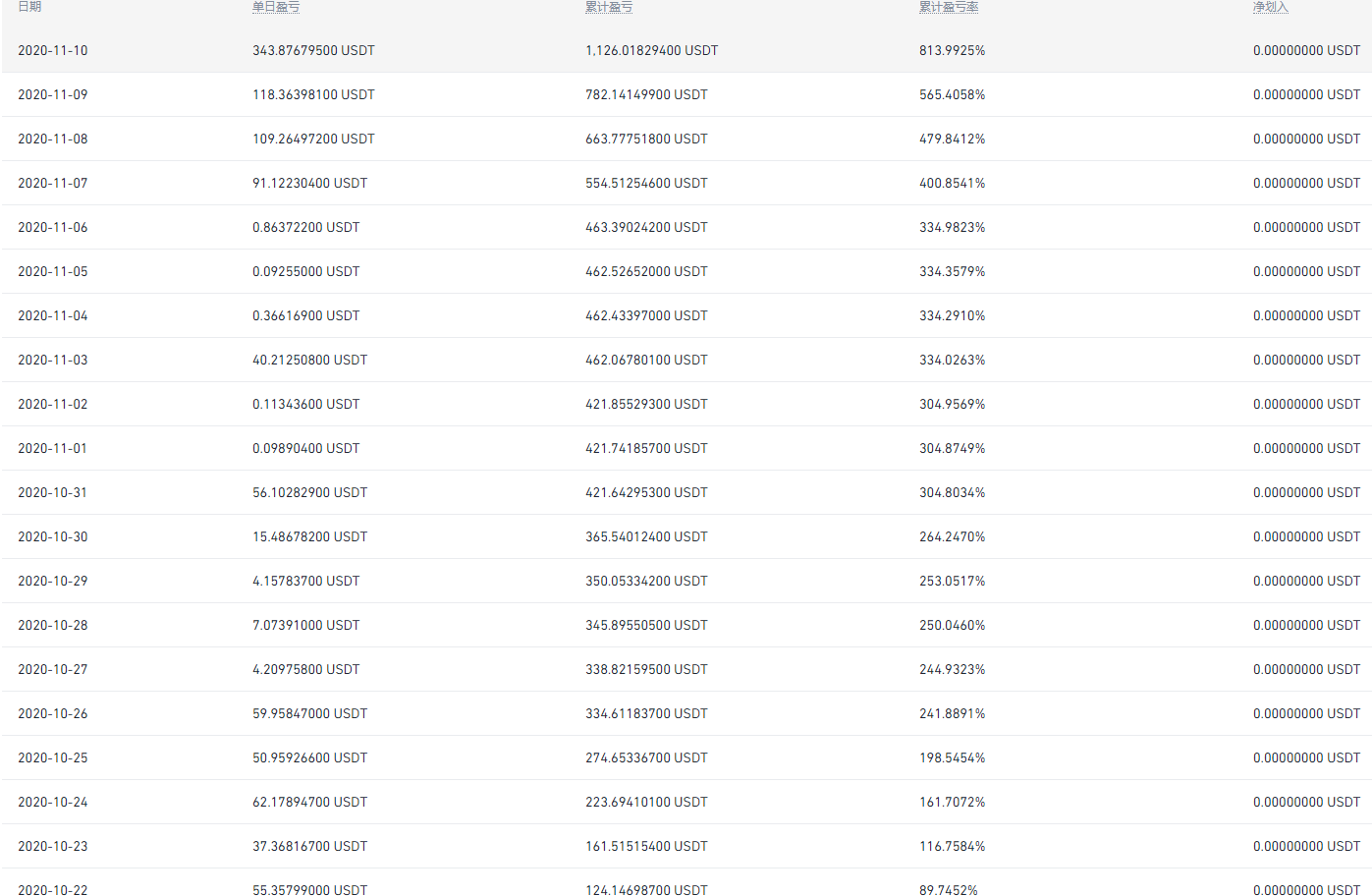Select daily profit 91.12230400 USDT
The height and width of the screenshot is (896, 1372).
coord(310,183)
